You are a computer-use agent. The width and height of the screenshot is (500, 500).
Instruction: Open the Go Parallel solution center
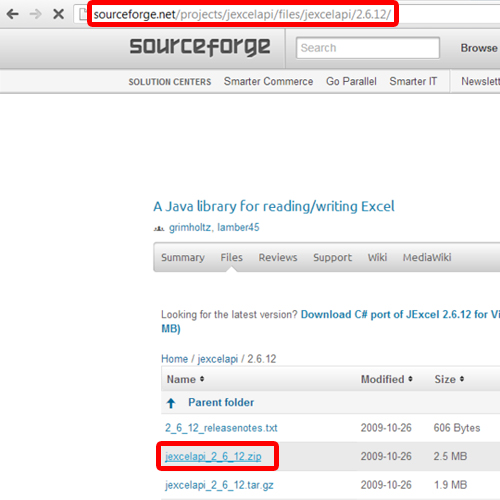point(351,81)
